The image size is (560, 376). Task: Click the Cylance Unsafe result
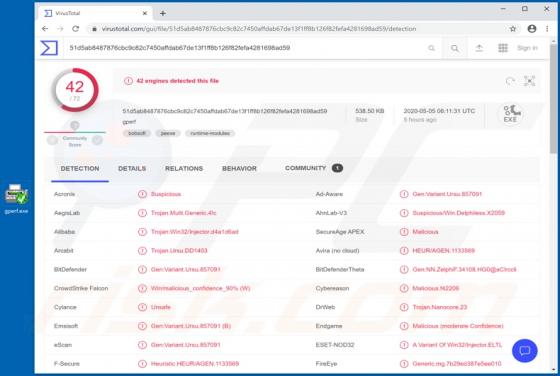click(x=161, y=307)
